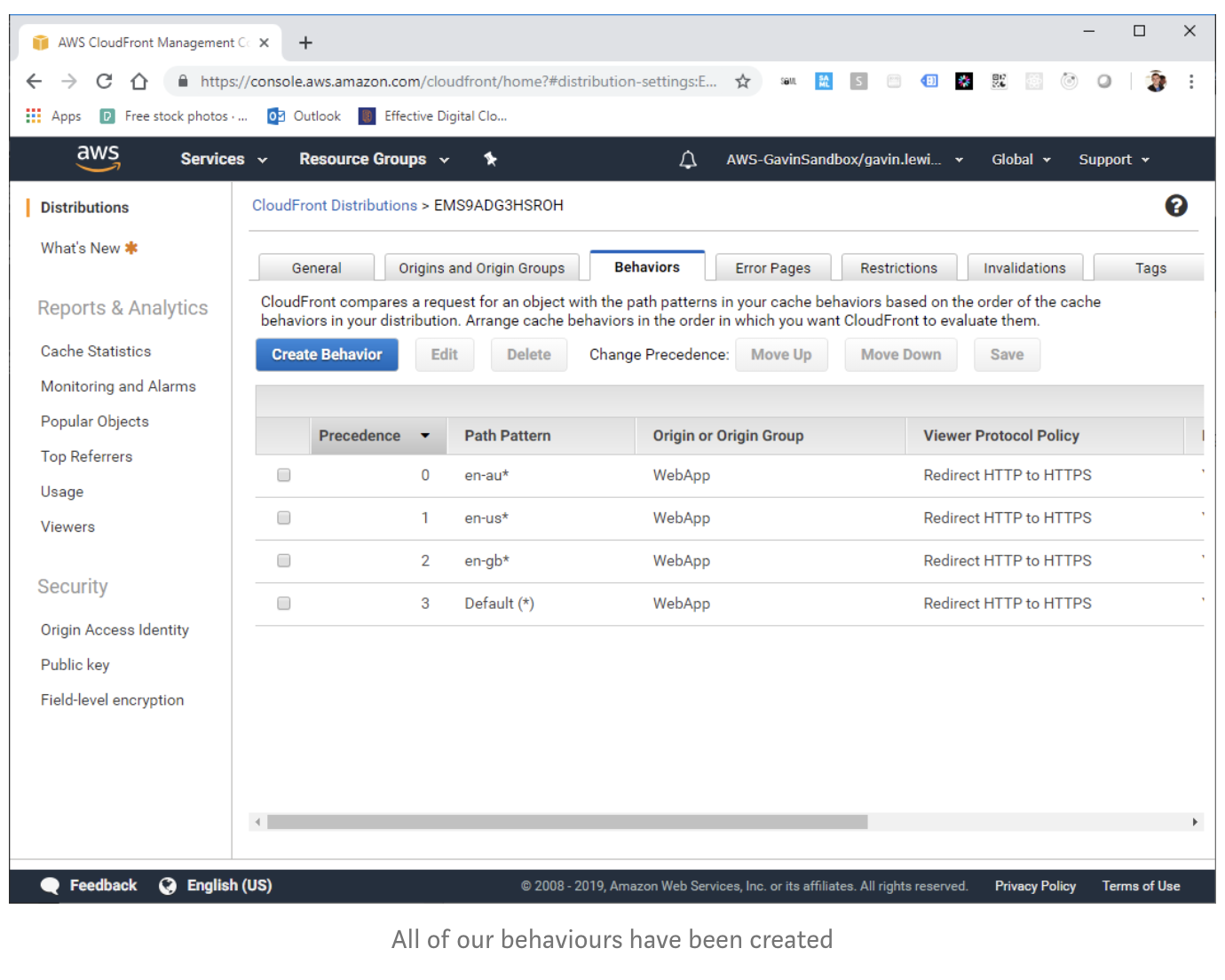
Task: Click the scrollbar right arrow
Action: pos(1195,822)
